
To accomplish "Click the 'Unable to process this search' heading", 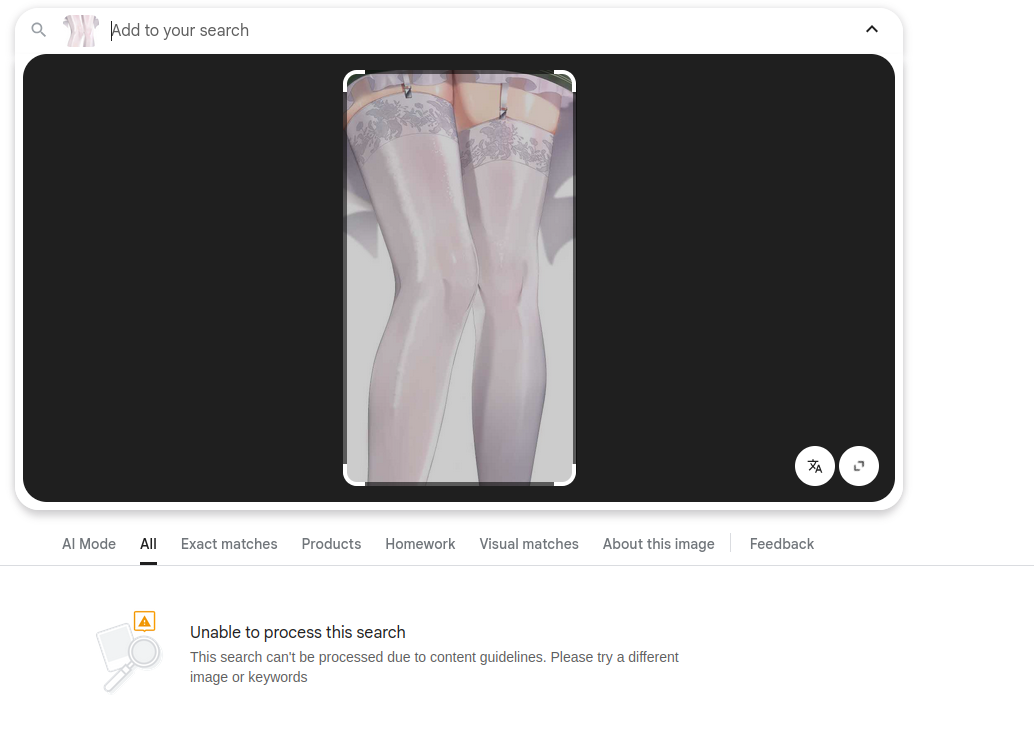I will click(x=297, y=632).
